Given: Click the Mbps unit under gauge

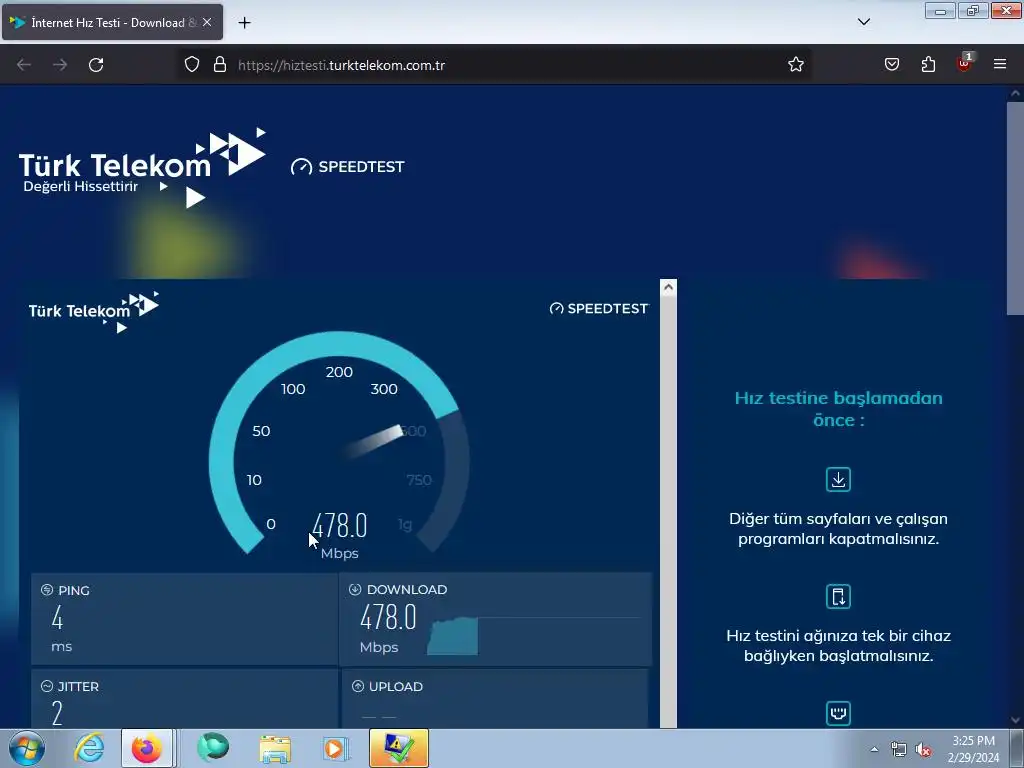Looking at the screenshot, I should (340, 553).
